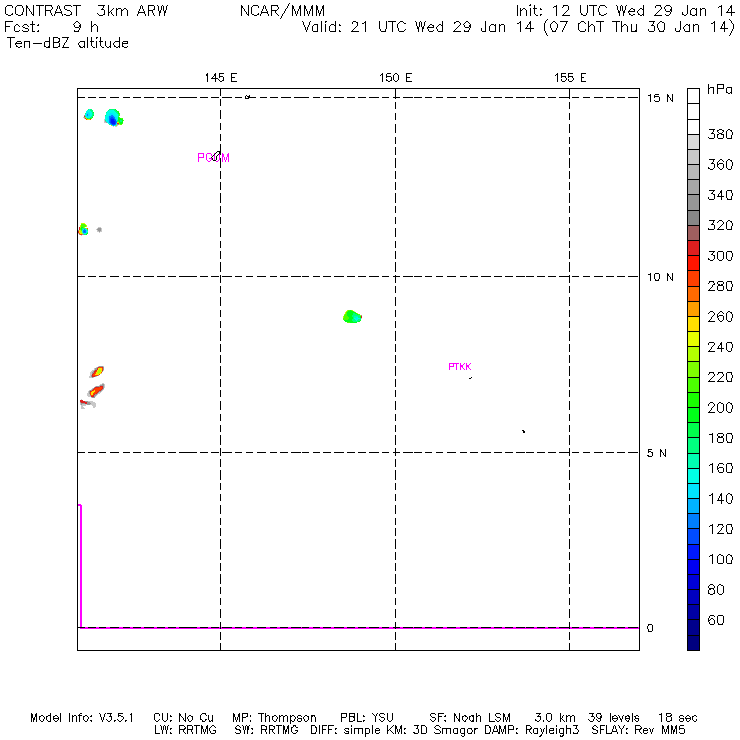Select the '145 E' longitude label
740x740 pixels.
pos(221,78)
